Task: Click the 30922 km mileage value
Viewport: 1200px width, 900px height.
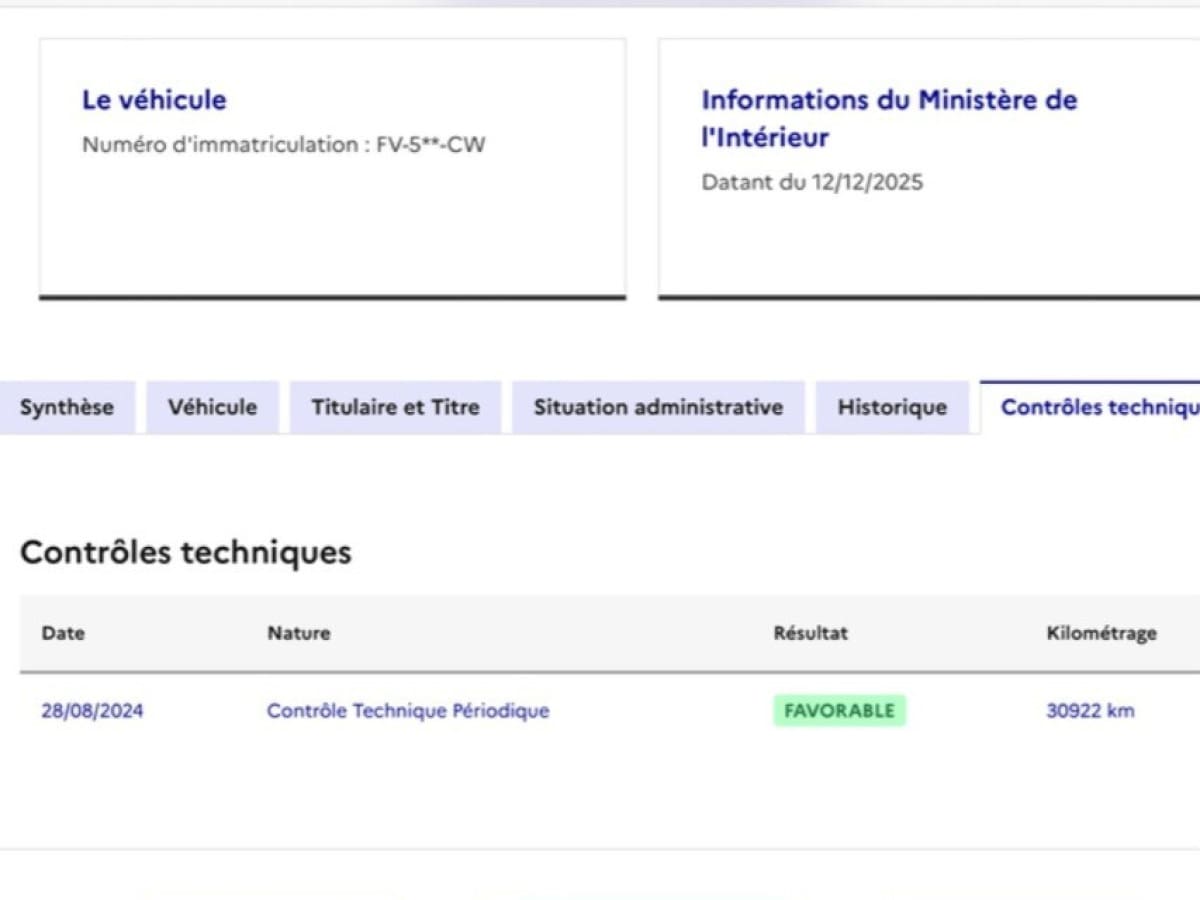Action: tap(1090, 711)
